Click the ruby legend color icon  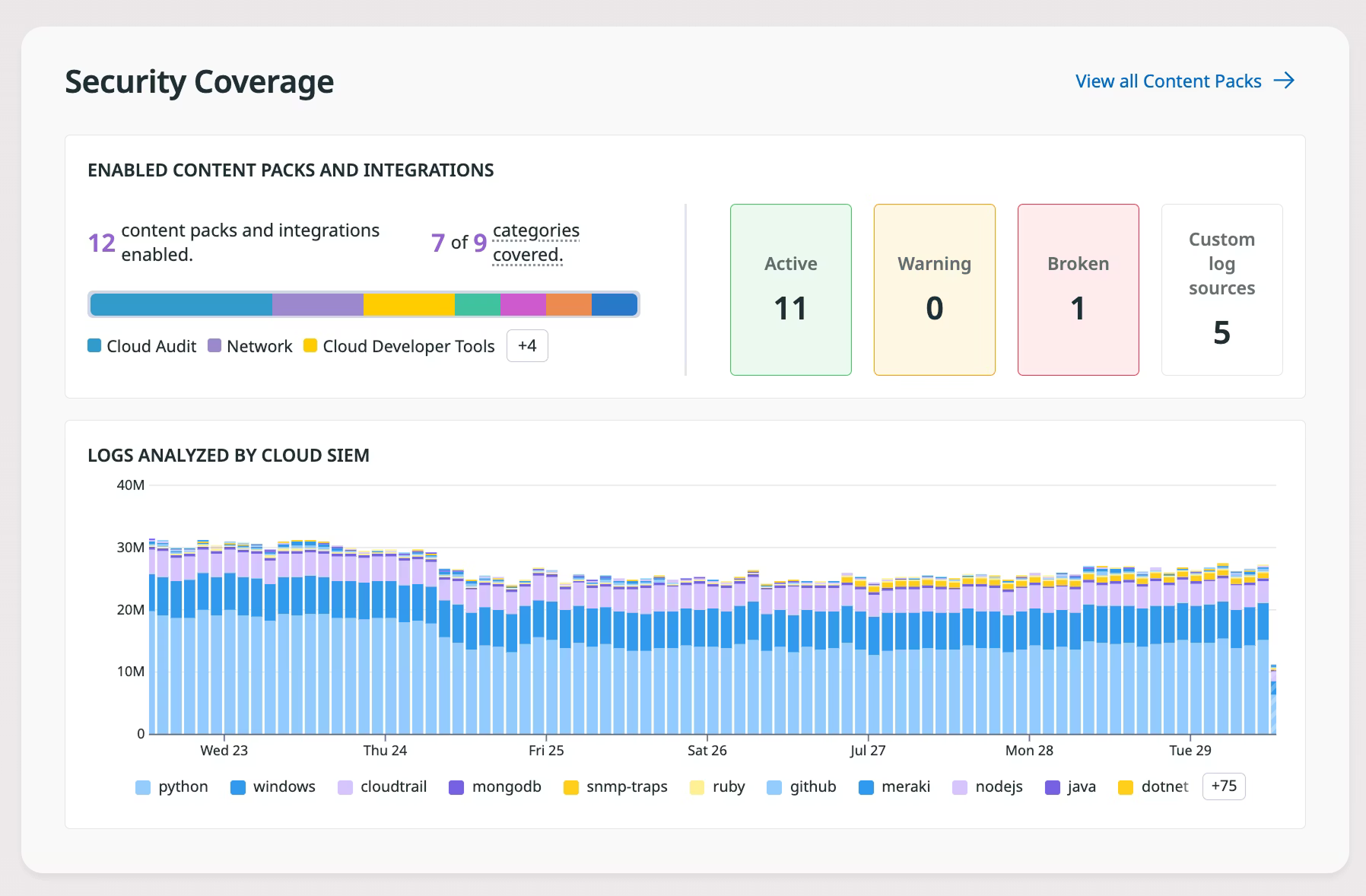(x=697, y=787)
